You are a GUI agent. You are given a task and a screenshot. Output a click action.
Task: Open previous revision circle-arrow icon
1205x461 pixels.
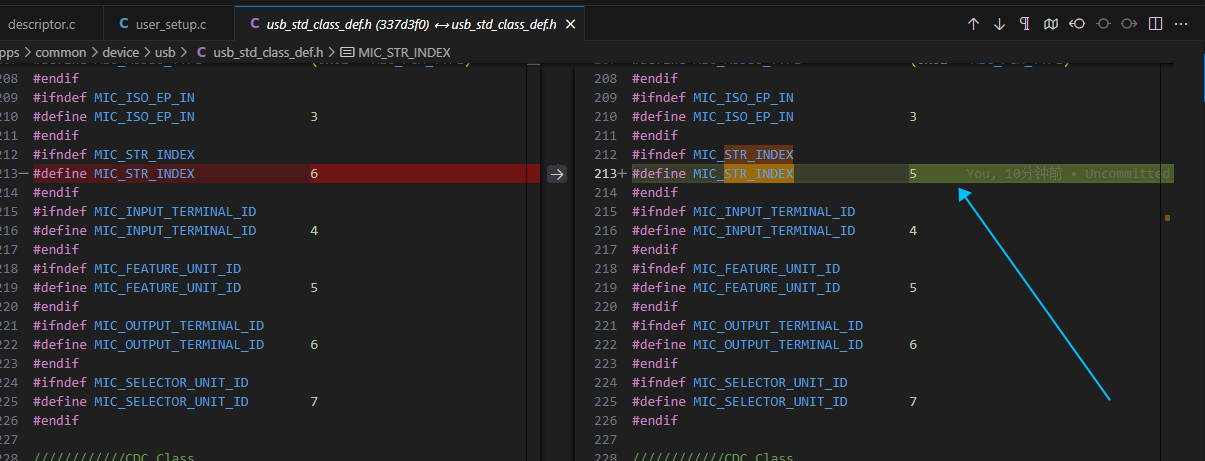coord(1077,23)
